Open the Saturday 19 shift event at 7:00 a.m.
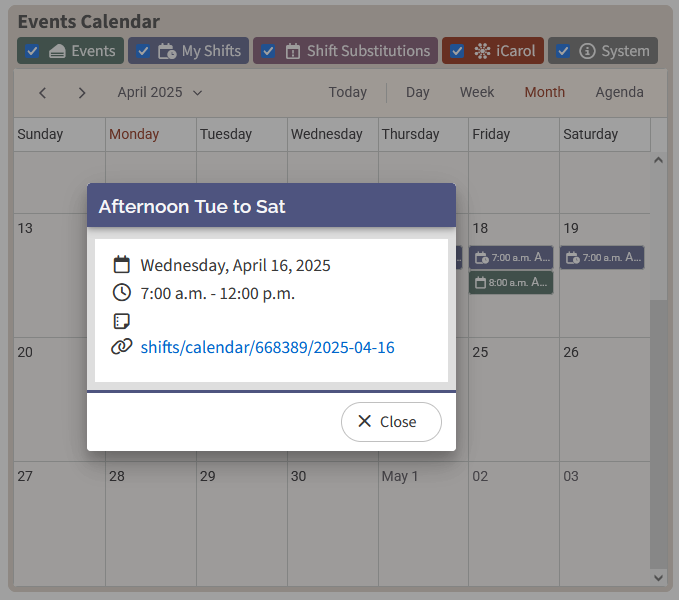 coord(602,258)
